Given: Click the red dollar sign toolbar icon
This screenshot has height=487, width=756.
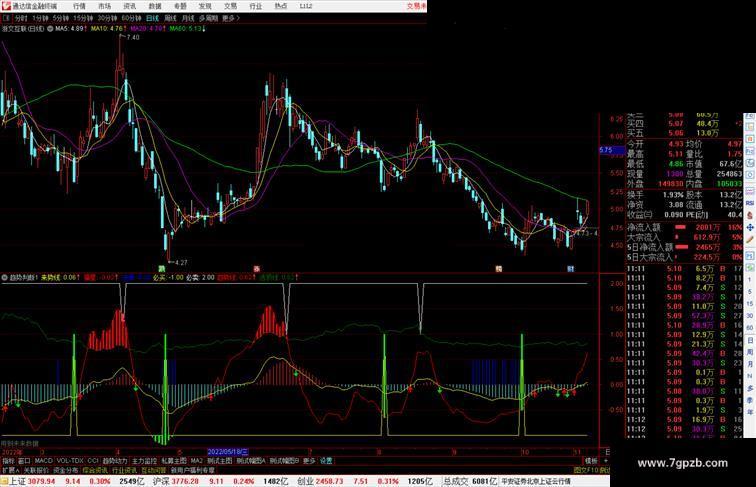Looking at the screenshot, I should [x=750, y=216].
